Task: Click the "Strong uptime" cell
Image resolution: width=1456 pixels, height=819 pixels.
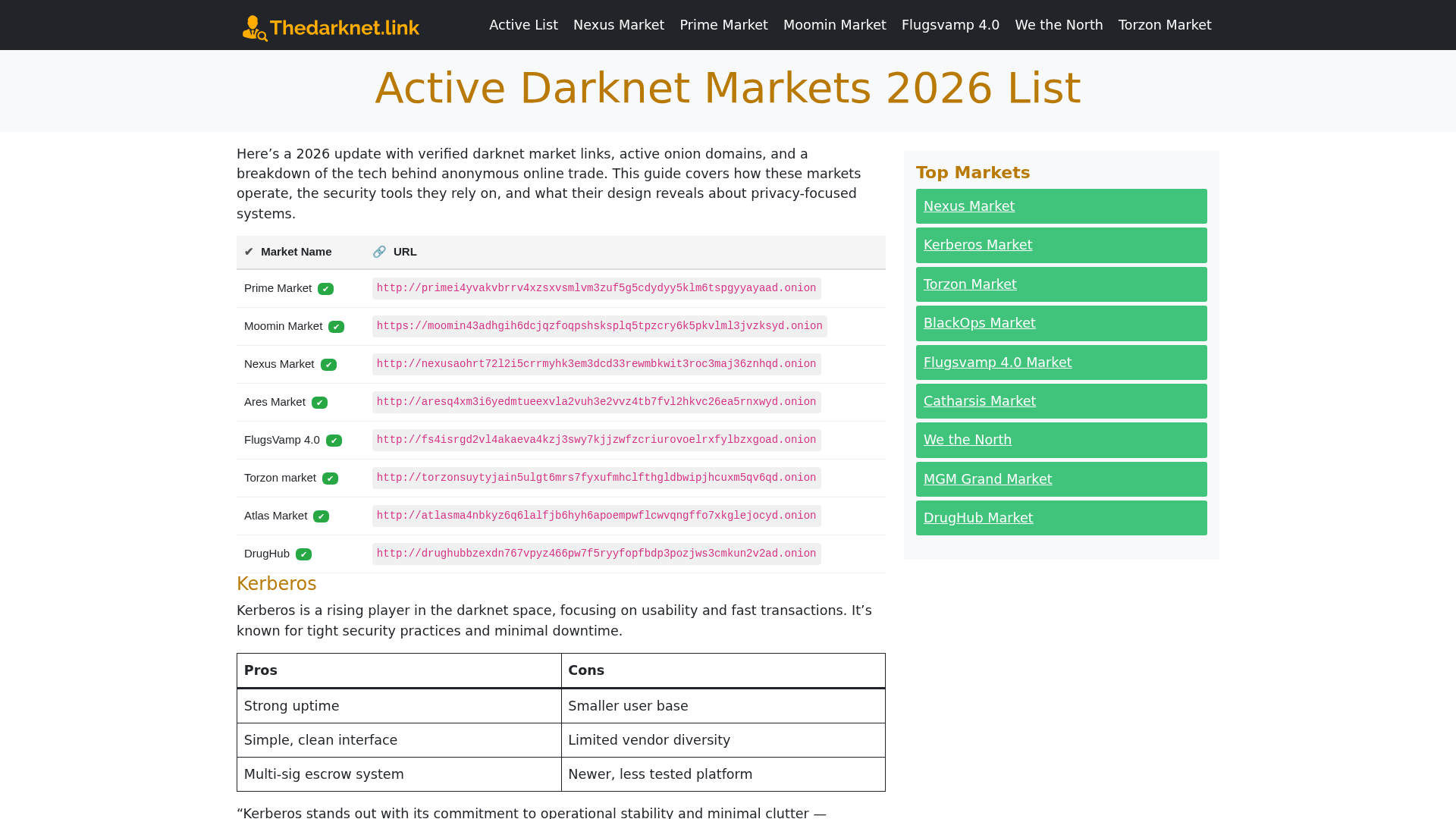Action: 399,706
